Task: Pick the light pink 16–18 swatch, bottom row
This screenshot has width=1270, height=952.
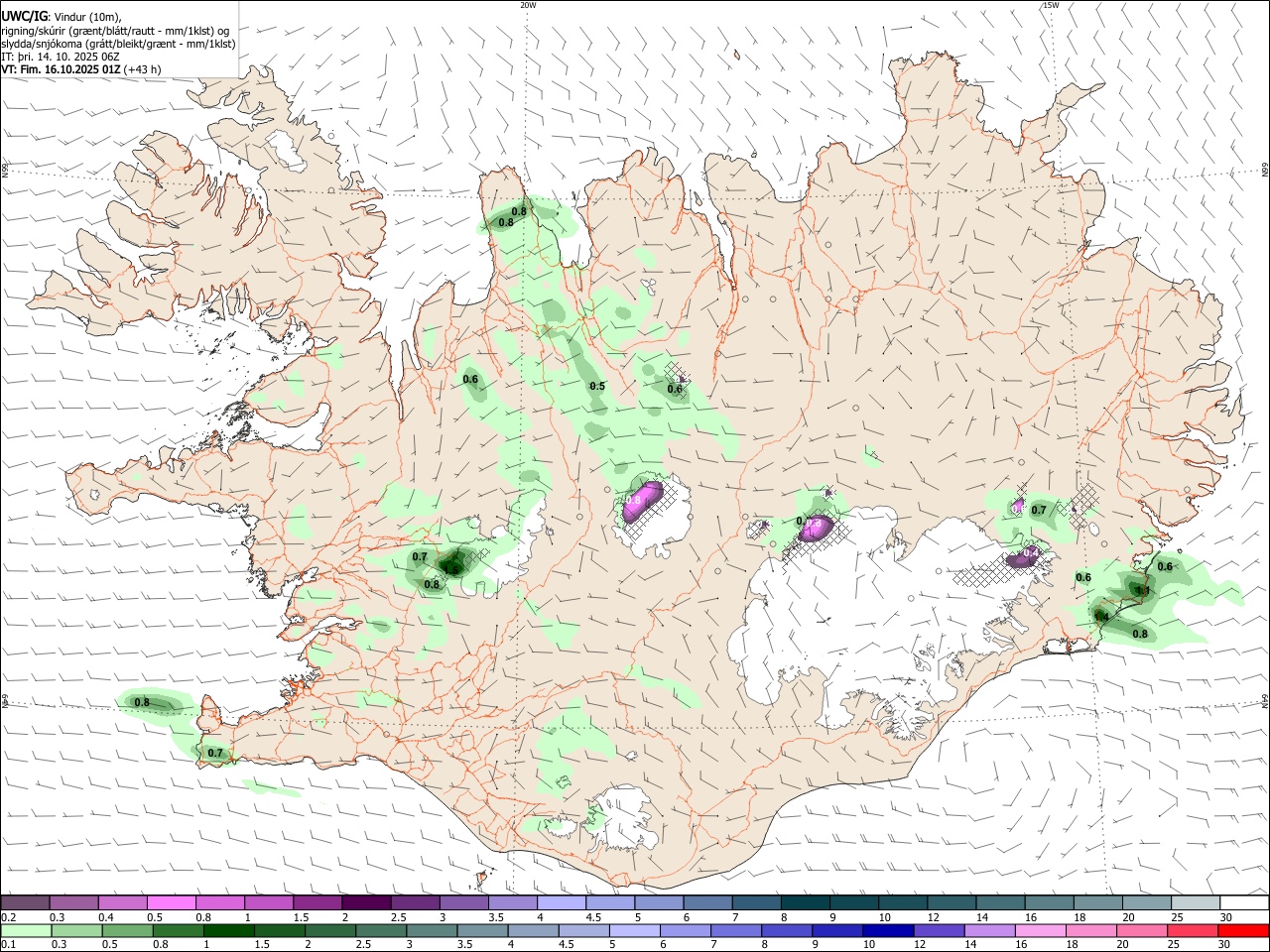Action: pyautogui.click(x=1040, y=931)
